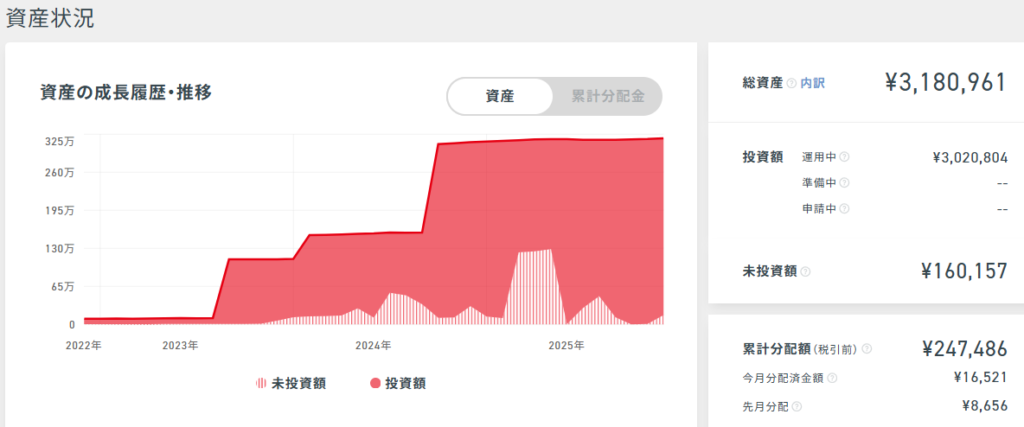Open help icon beside 未投資額 in the right panel
Viewport: 1024px width, 427px height.
coord(806,271)
